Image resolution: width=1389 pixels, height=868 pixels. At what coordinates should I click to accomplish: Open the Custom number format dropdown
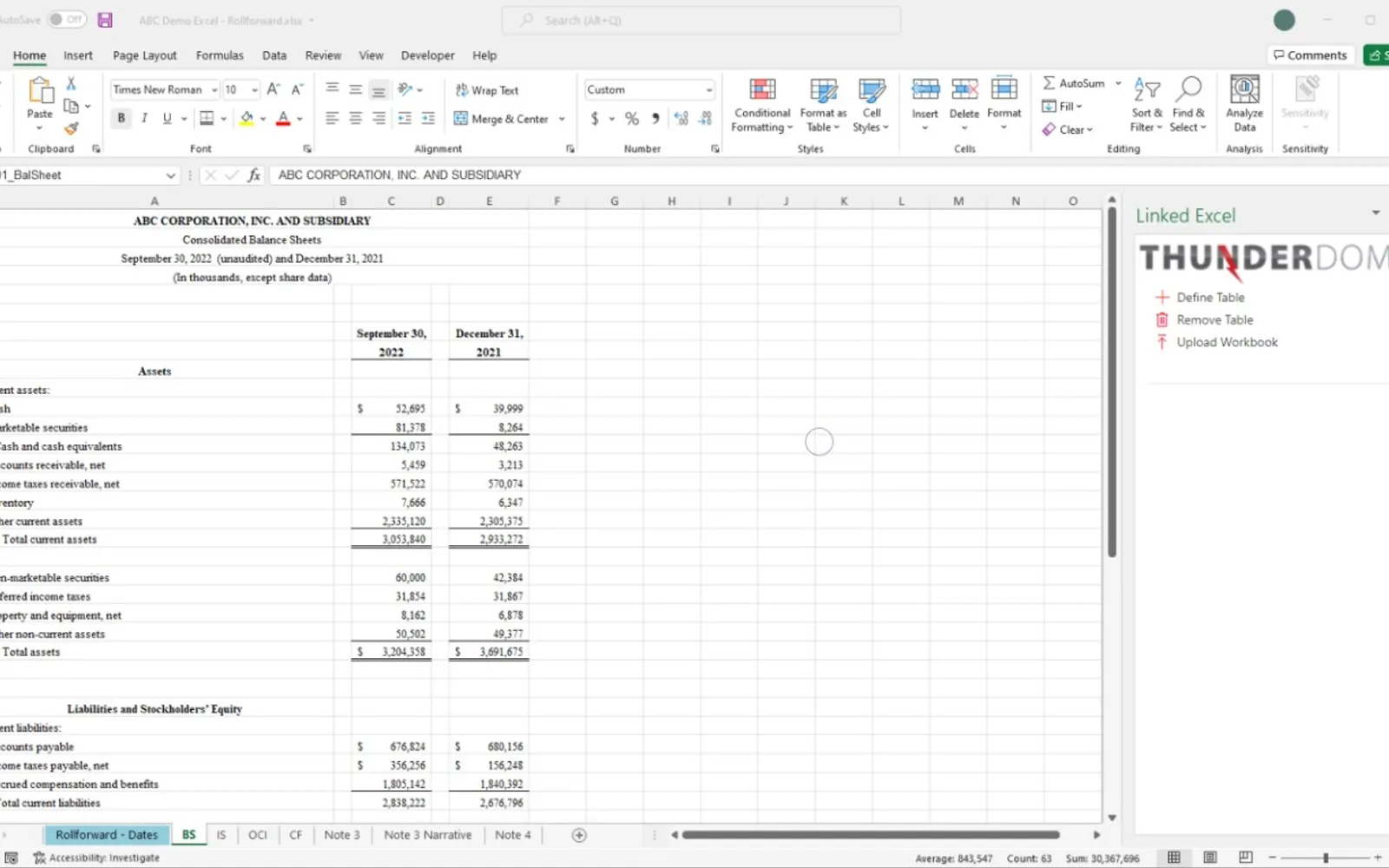click(x=709, y=90)
